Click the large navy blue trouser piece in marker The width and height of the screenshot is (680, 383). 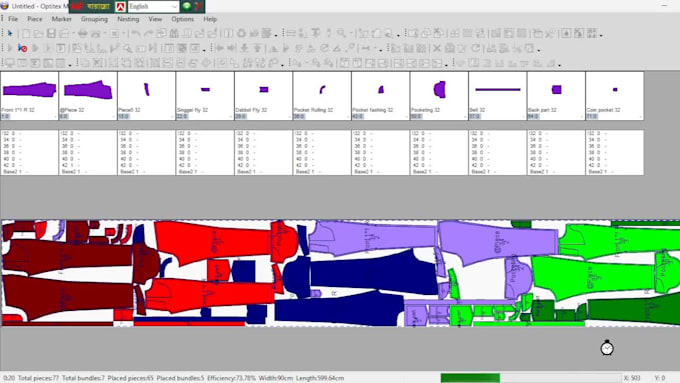(373, 272)
